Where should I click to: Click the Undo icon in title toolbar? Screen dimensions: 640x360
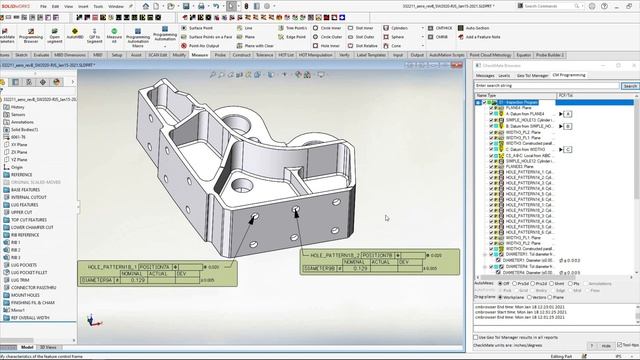coord(216,6)
